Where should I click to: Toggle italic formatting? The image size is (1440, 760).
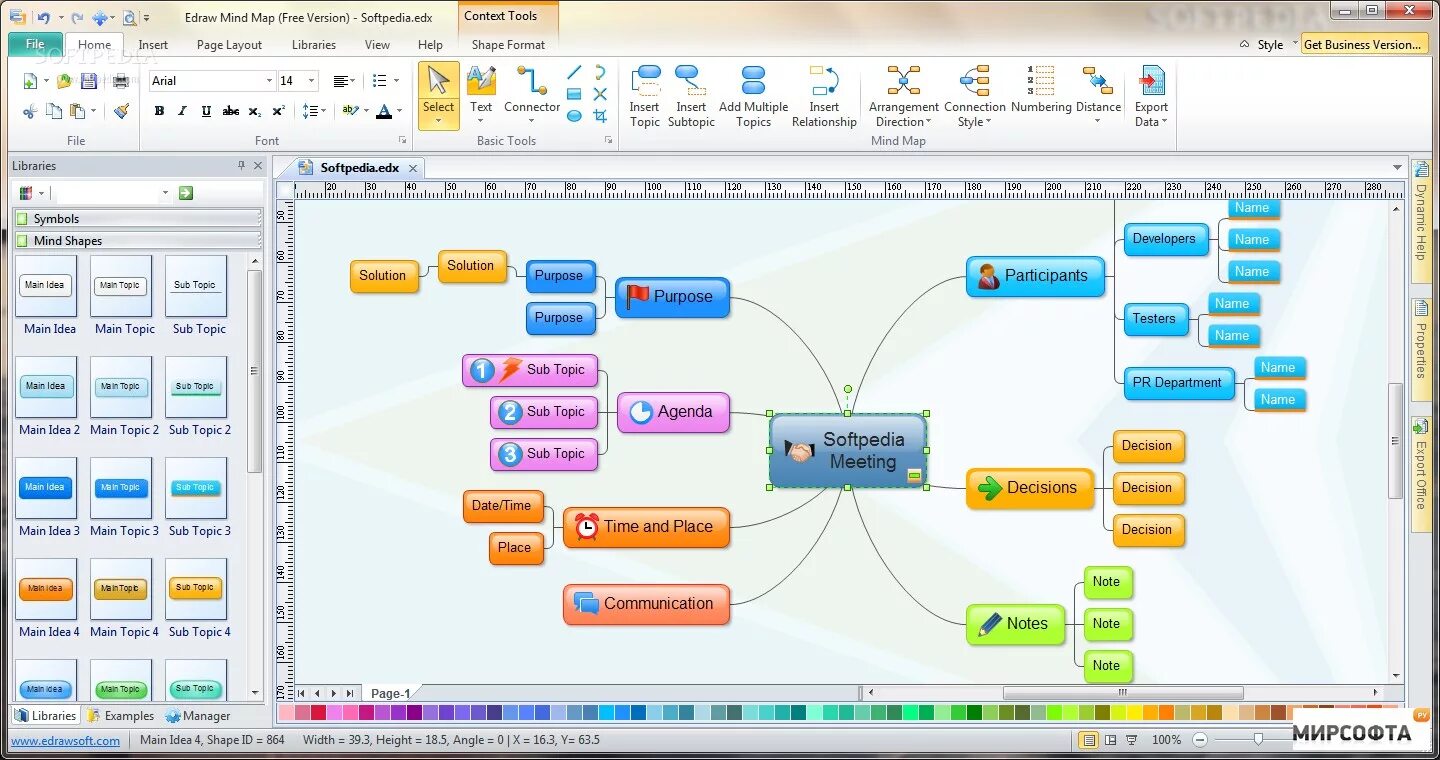182,111
